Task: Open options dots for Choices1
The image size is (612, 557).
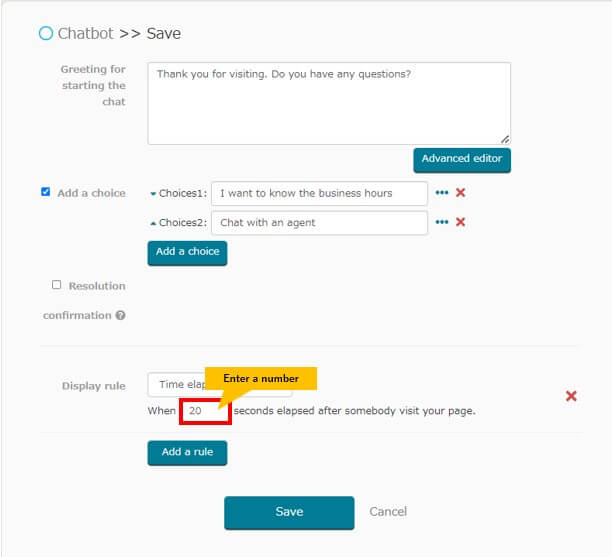Action: pos(441,193)
